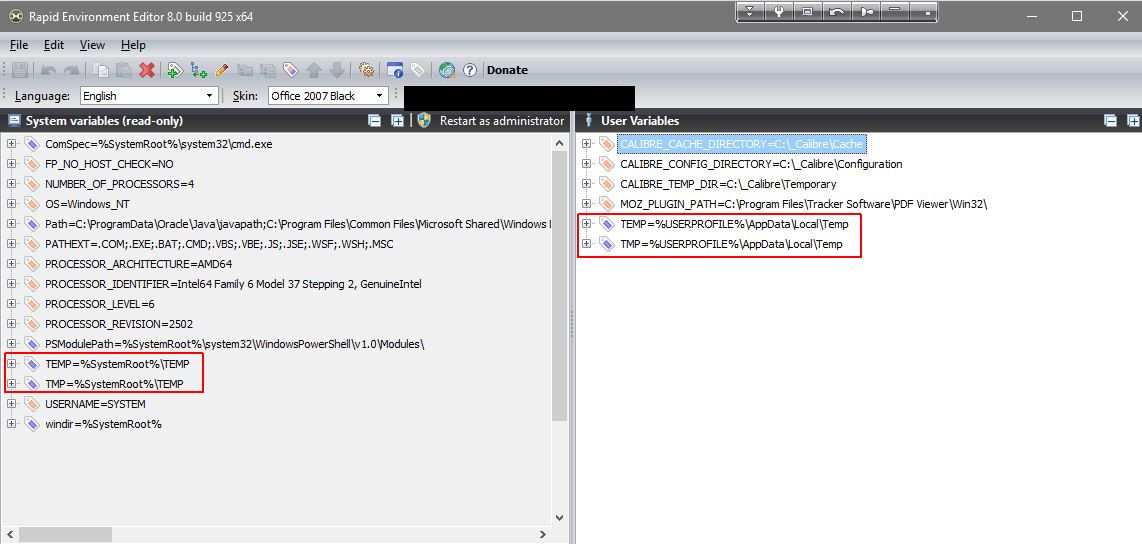1142x544 pixels.
Task: Click scroll-right arrow of horizontal scrollbar
Action: [543, 535]
